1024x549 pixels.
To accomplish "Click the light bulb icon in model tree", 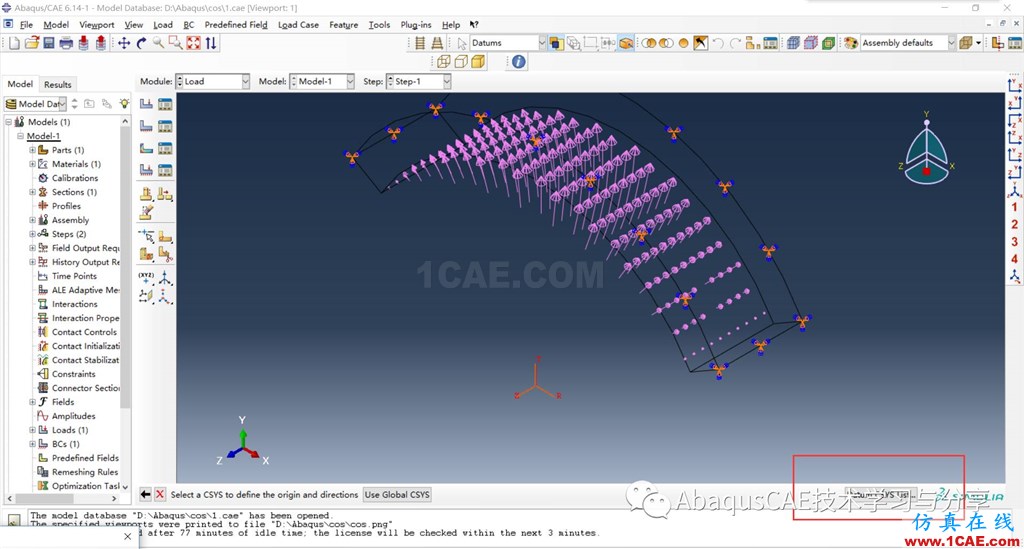I will (x=124, y=104).
